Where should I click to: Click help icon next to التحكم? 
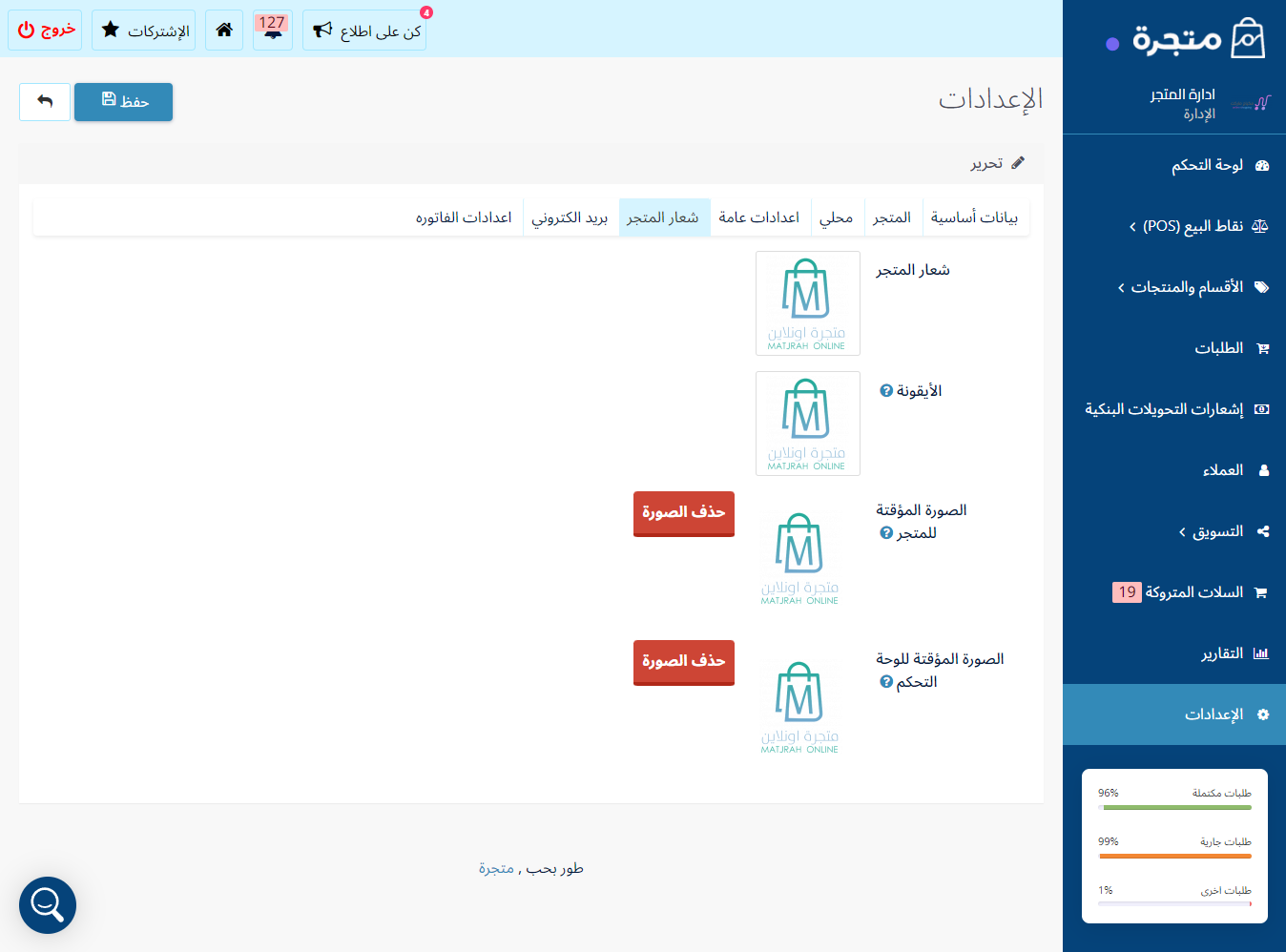[886, 682]
